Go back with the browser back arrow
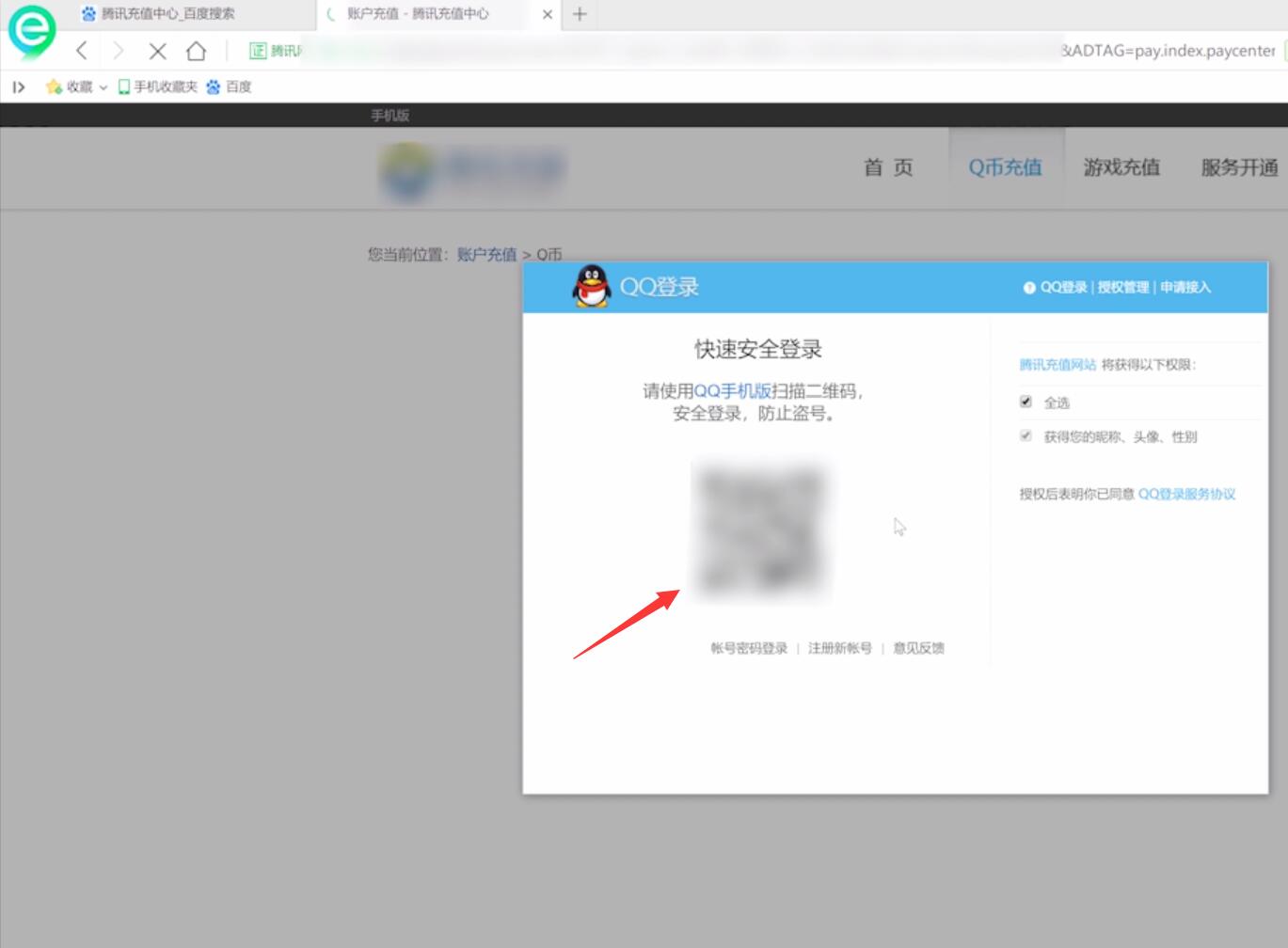The image size is (1288, 948). pyautogui.click(x=82, y=51)
